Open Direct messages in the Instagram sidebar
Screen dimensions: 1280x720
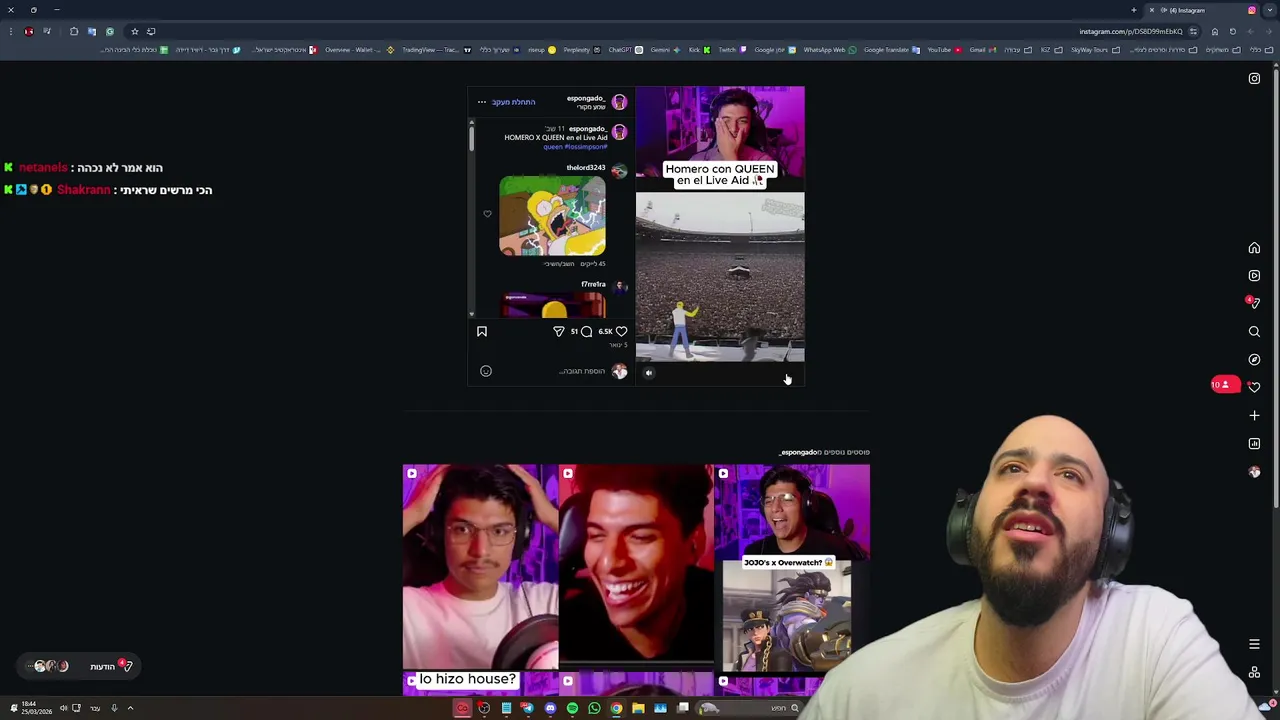(1254, 303)
